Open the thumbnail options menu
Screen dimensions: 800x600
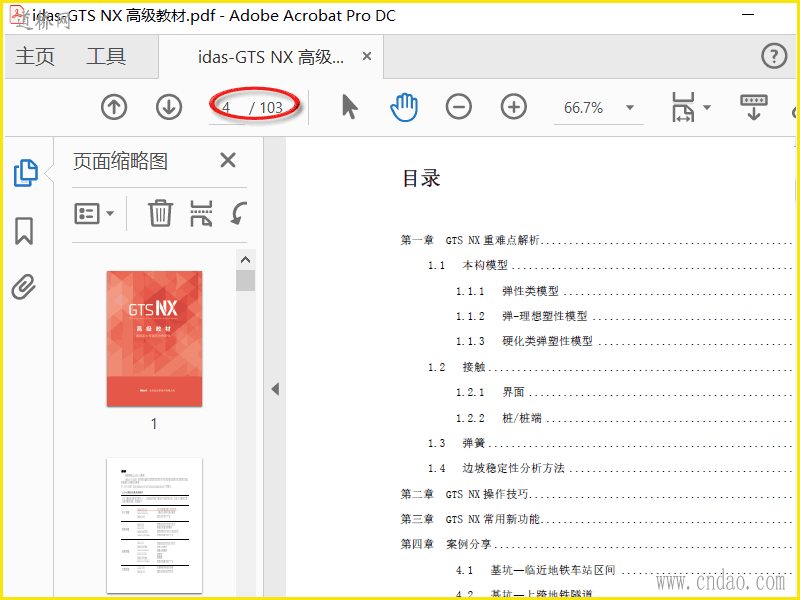pos(94,213)
